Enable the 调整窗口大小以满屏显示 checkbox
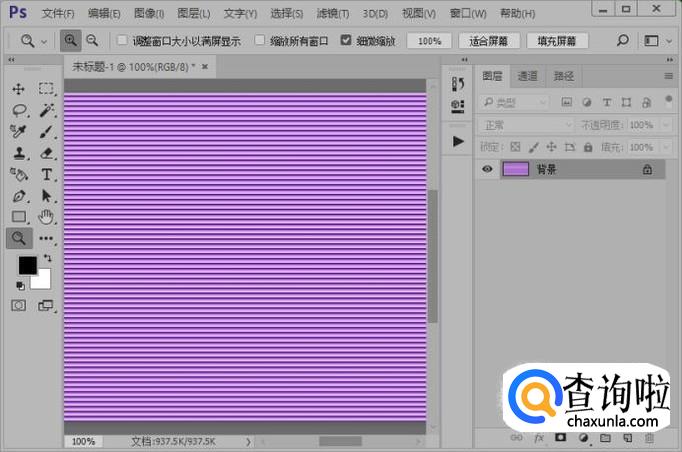This screenshot has height=452, width=682. (122, 41)
